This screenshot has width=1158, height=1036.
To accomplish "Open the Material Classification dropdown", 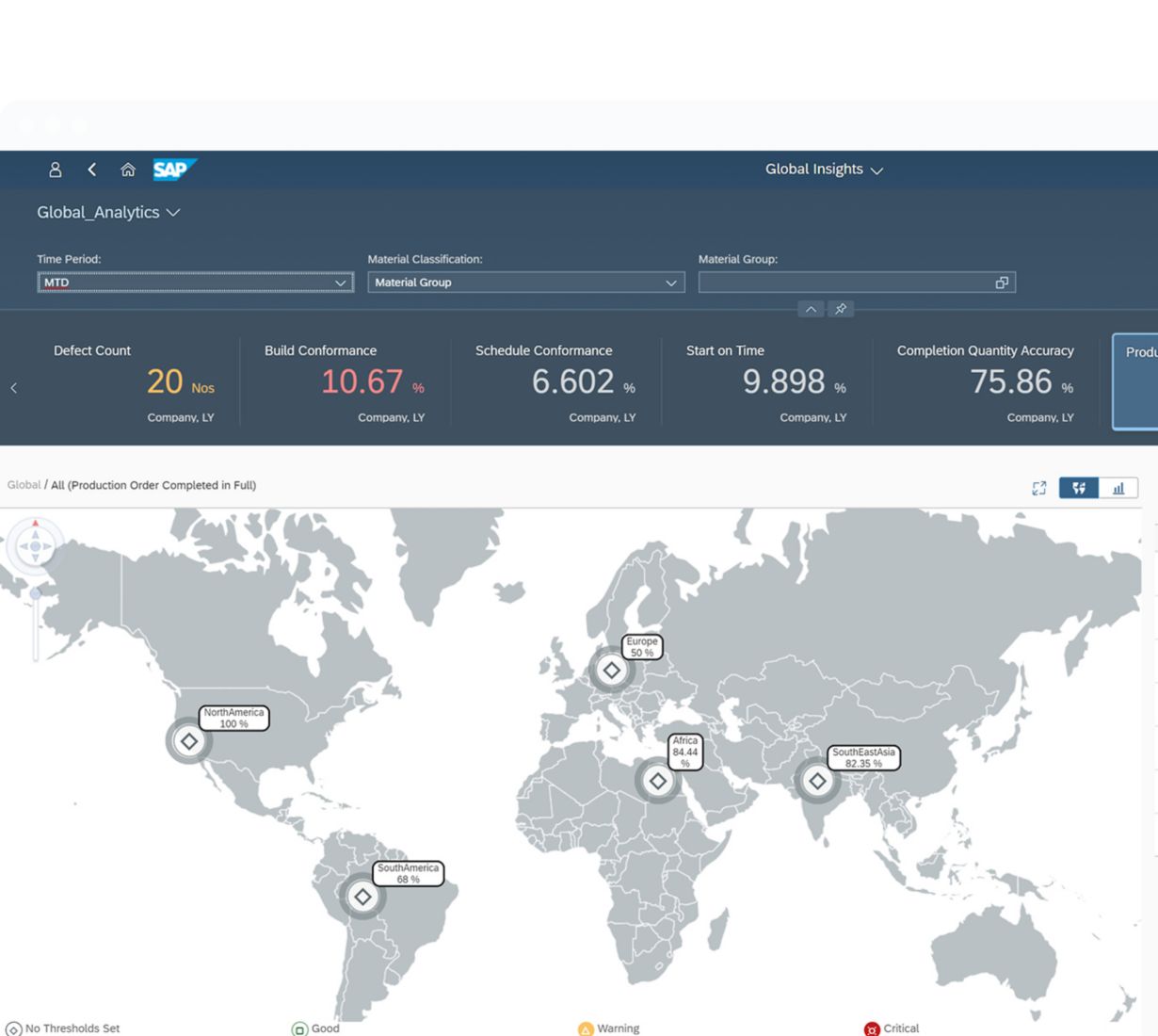I will [525, 283].
